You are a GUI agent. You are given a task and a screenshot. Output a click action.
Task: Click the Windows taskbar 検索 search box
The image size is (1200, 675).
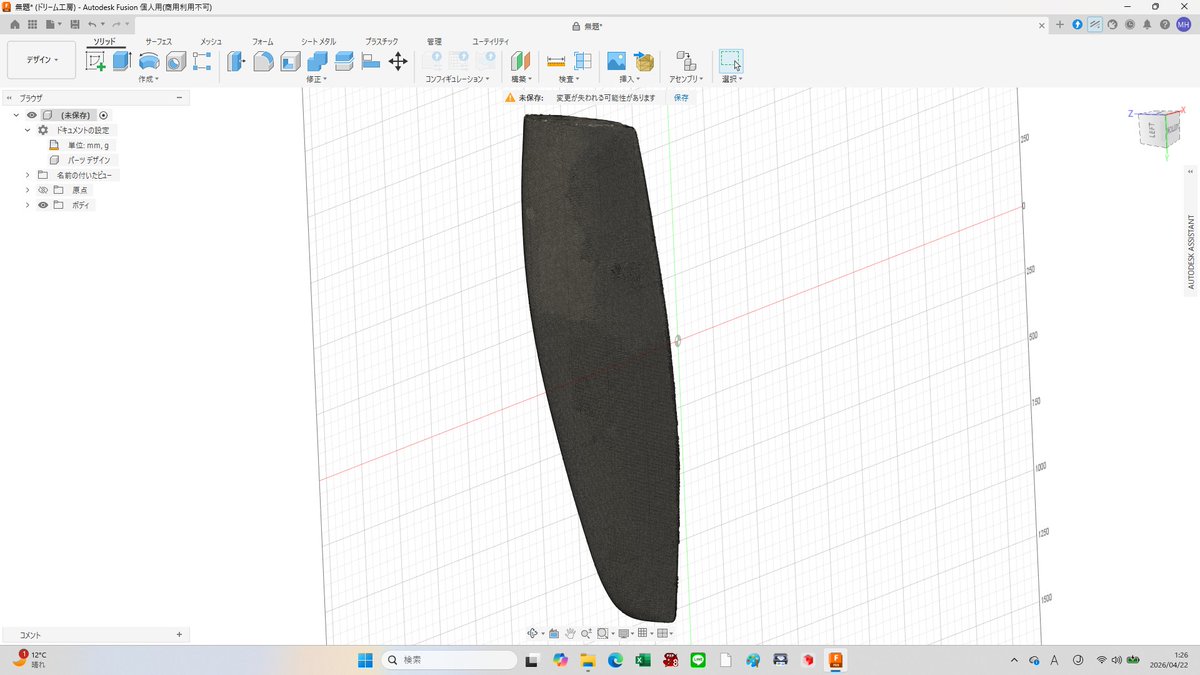[x=448, y=660]
